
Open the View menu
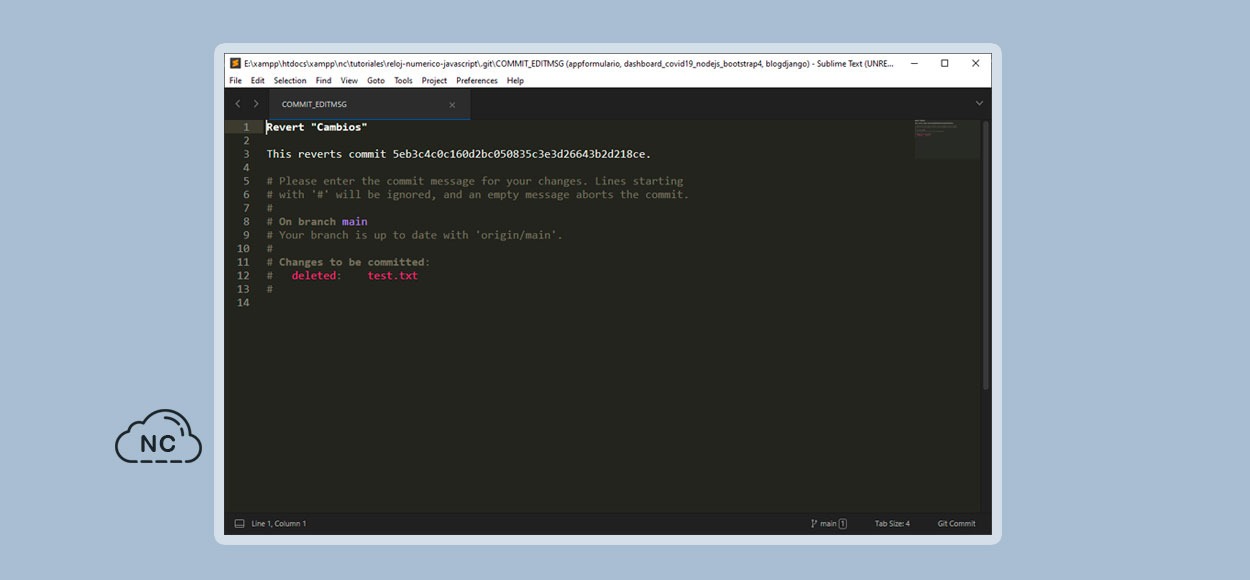coord(349,81)
